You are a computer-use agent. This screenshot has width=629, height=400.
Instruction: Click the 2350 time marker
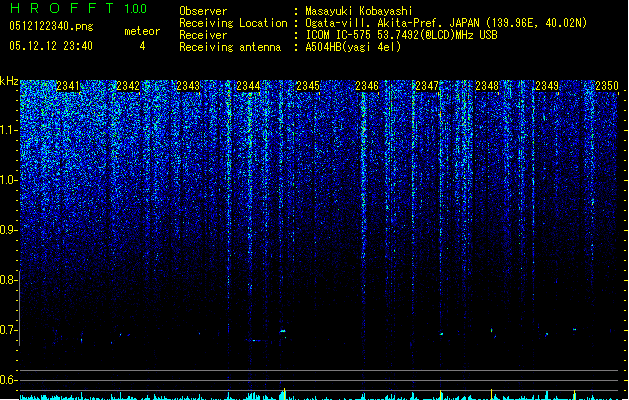pyautogui.click(x=607, y=86)
